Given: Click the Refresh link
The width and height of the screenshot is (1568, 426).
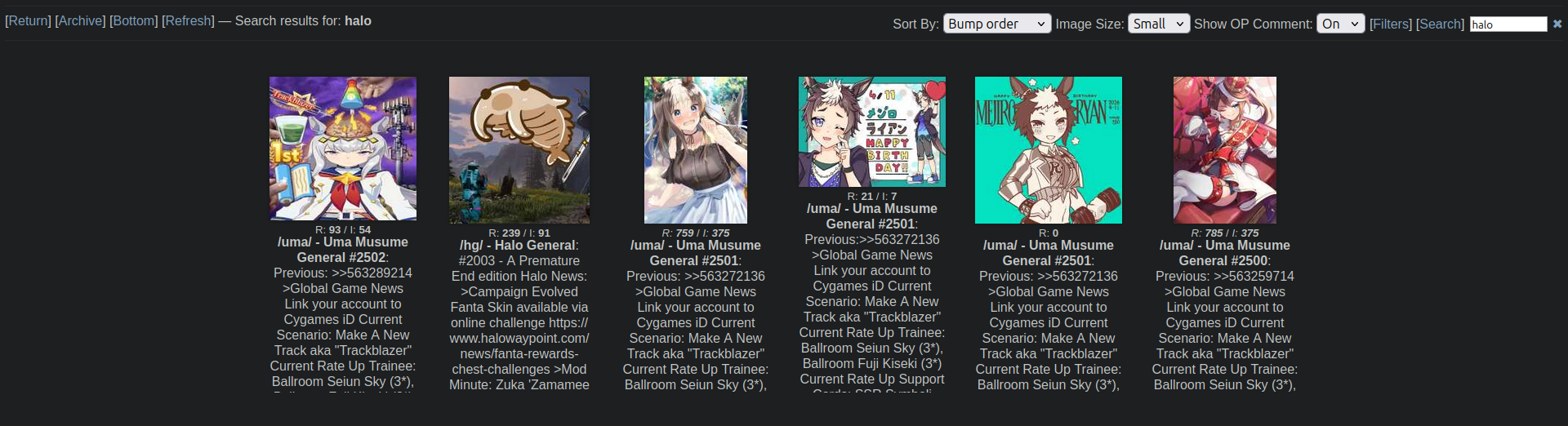Looking at the screenshot, I should pyautogui.click(x=188, y=20).
